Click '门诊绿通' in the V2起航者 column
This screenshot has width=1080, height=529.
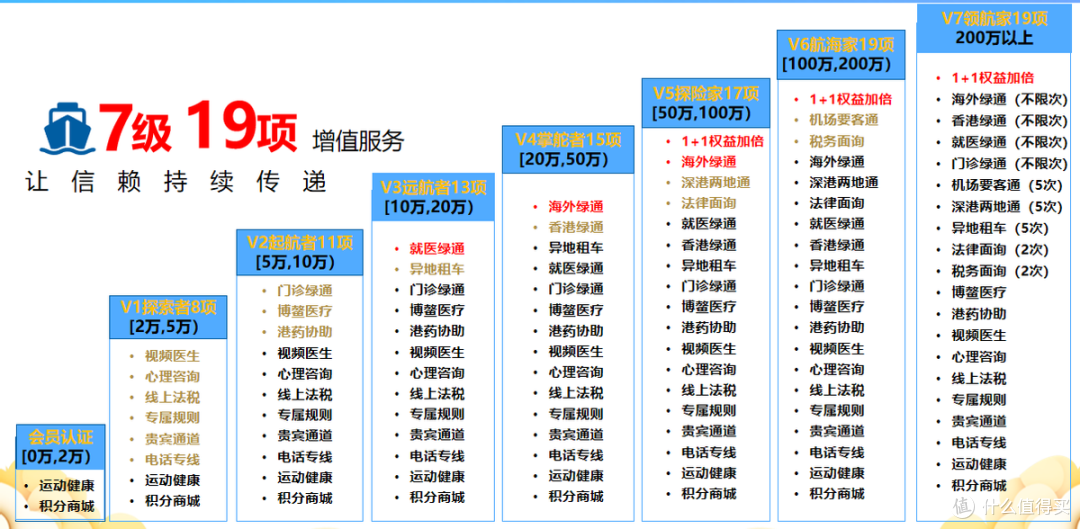tap(304, 291)
